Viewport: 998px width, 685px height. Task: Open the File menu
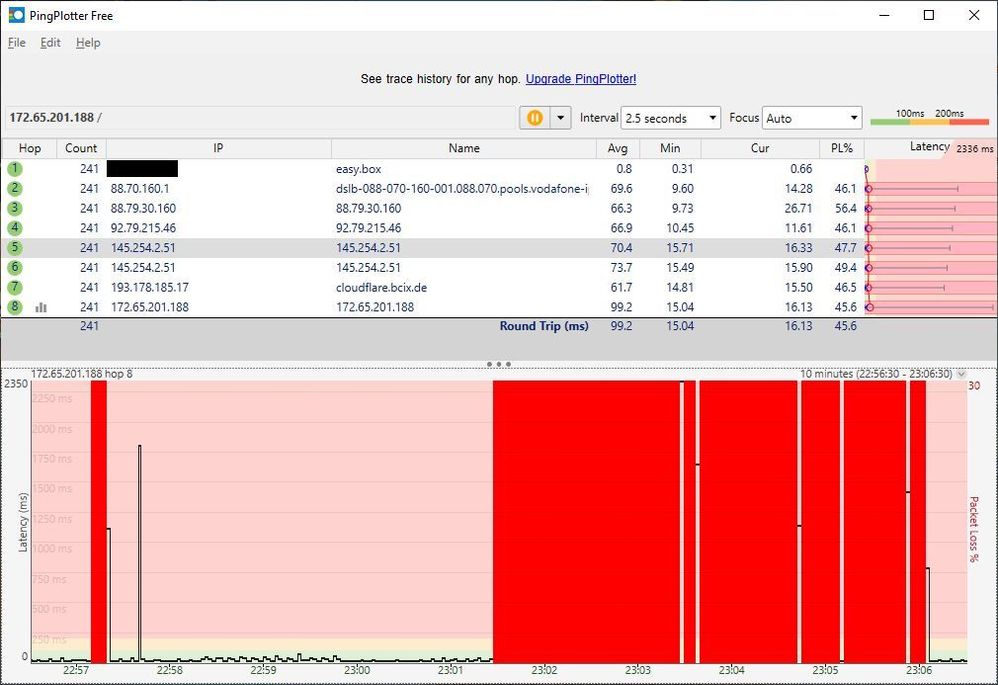(x=17, y=43)
